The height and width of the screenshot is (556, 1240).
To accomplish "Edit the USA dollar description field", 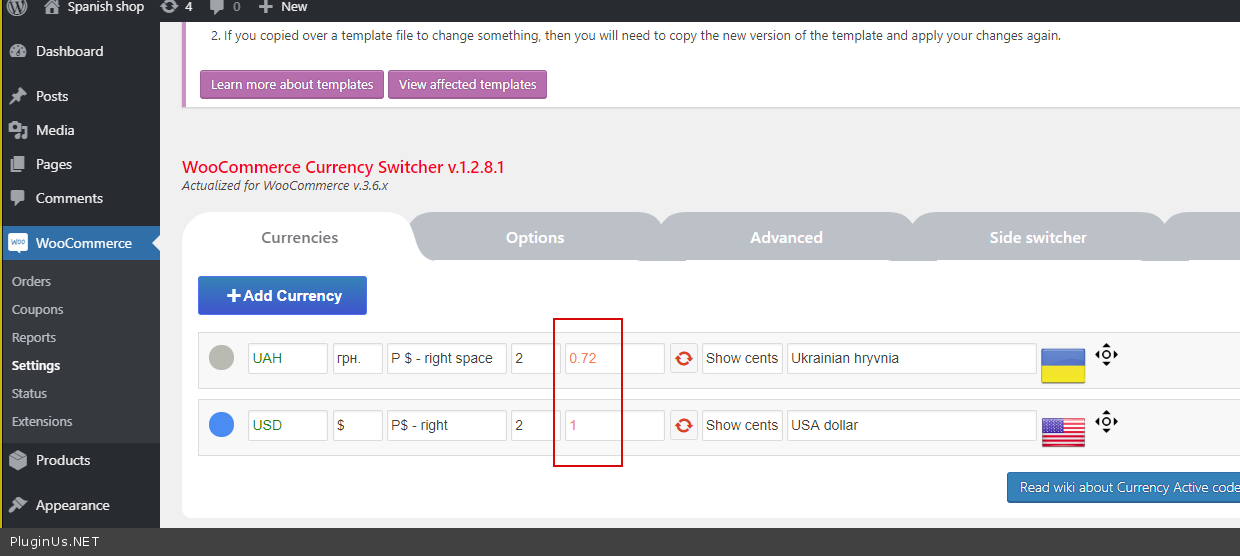I will tap(912, 425).
